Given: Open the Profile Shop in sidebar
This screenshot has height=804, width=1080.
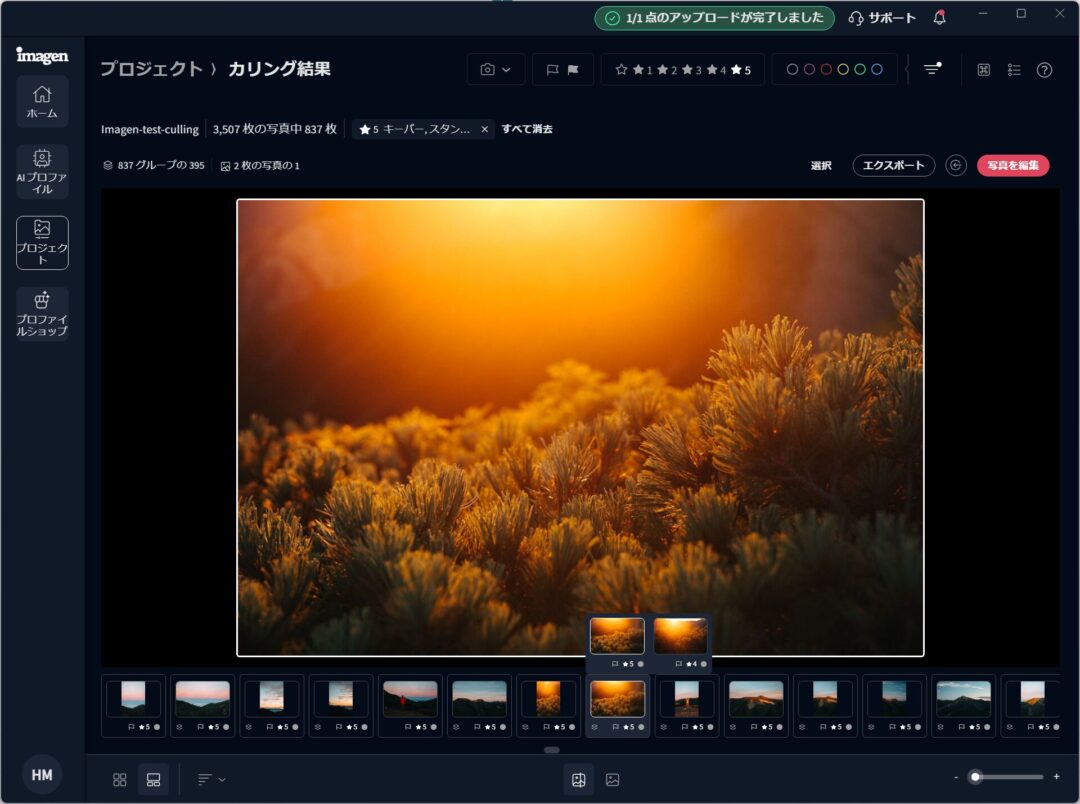Looking at the screenshot, I should click(x=42, y=313).
